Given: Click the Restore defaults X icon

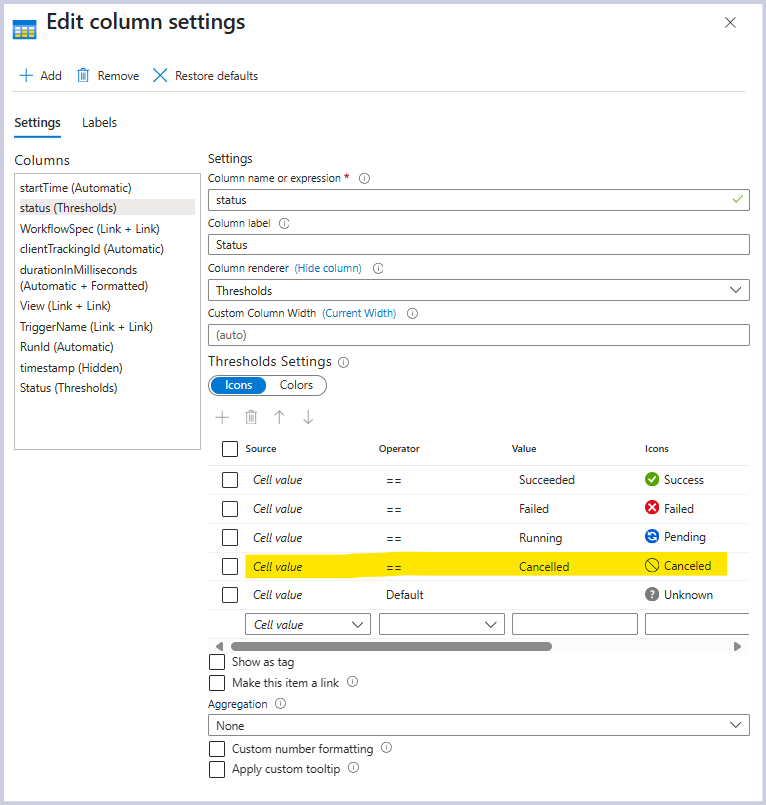Looking at the screenshot, I should [x=160, y=76].
